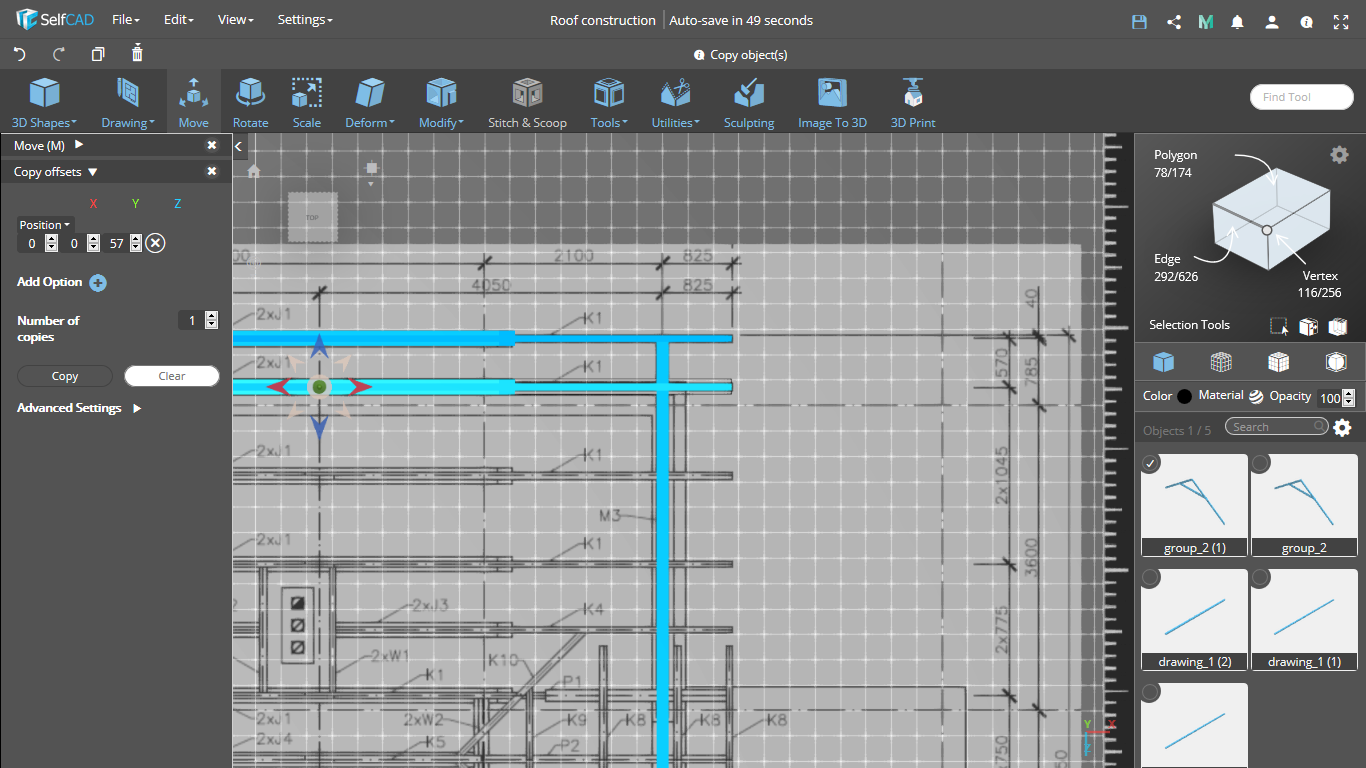Click the info icon in header

click(1306, 21)
